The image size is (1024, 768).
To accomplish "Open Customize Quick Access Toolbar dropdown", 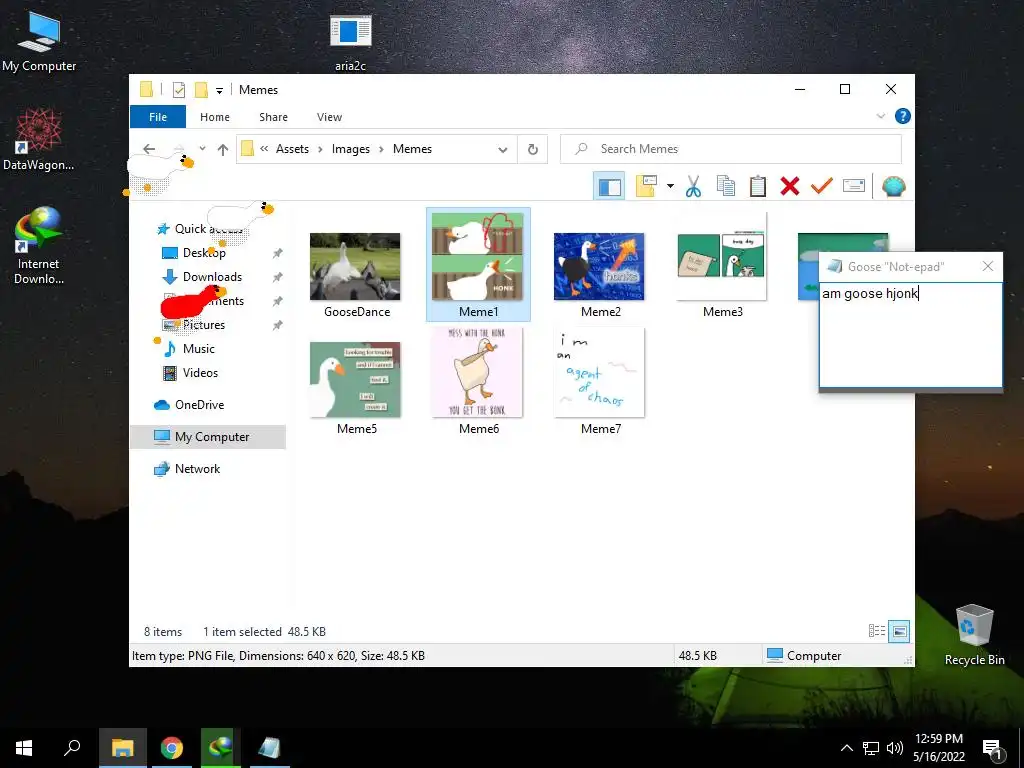I will 219,90.
